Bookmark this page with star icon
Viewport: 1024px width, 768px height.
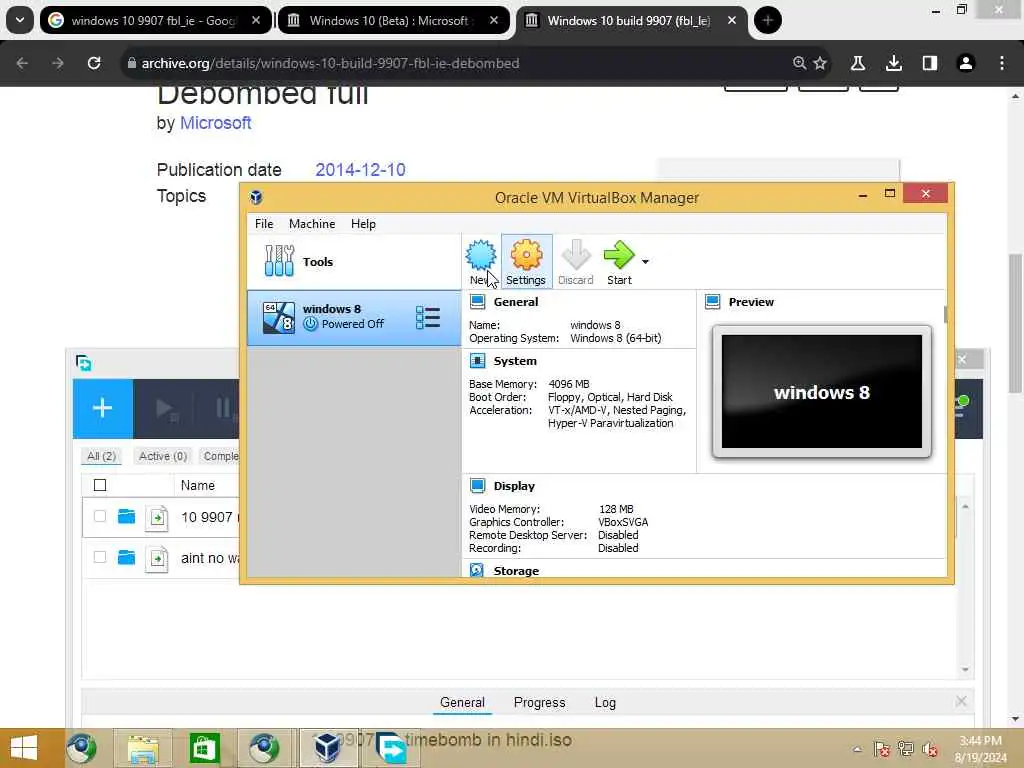[820, 63]
